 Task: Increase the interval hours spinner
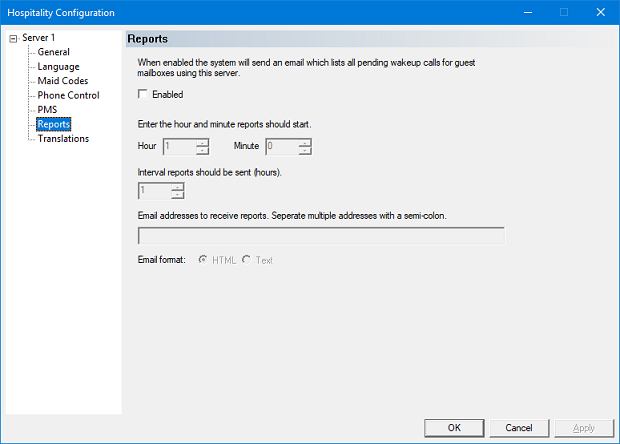[x=177, y=187]
